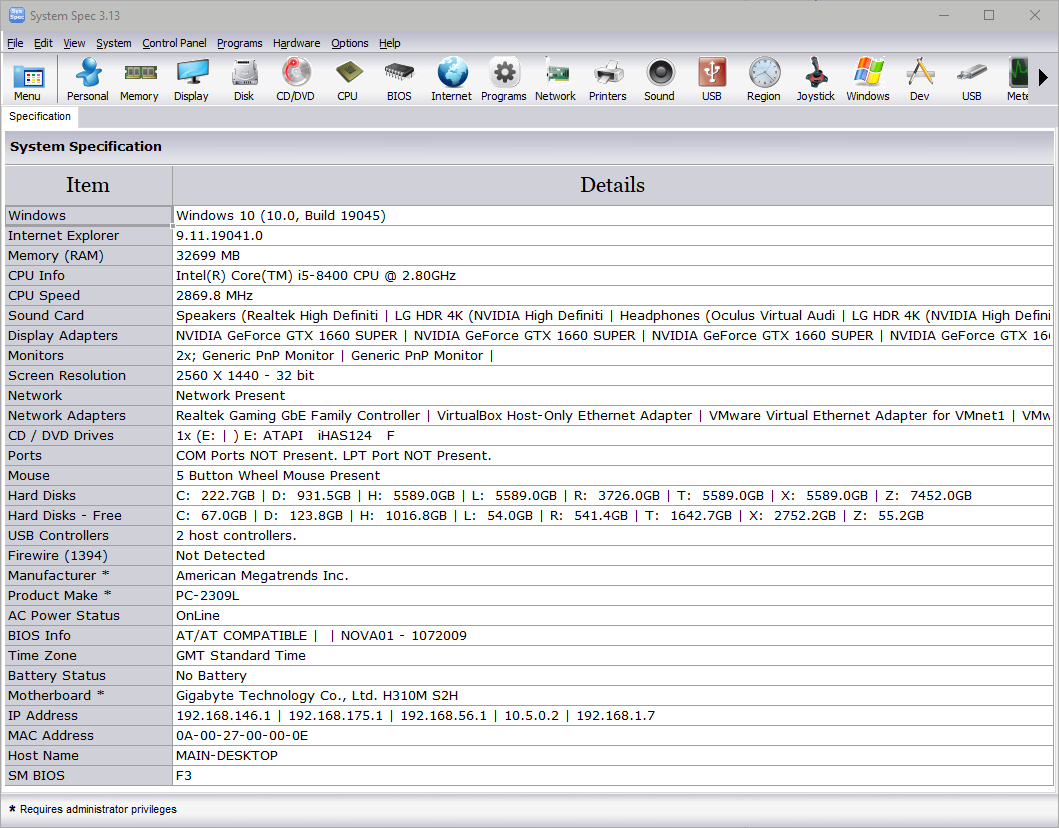Open the Menu toolbar button
Viewport: 1059px width, 828px height.
pyautogui.click(x=29, y=79)
